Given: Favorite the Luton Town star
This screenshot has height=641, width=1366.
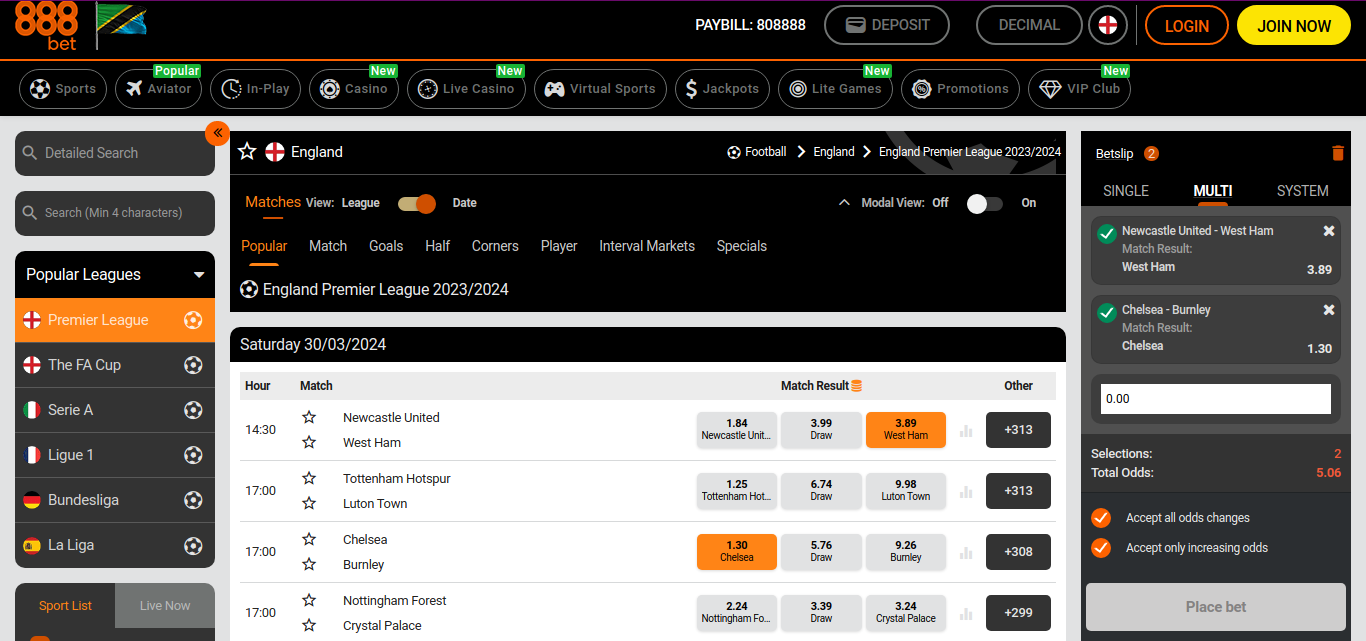Looking at the screenshot, I should coord(309,503).
